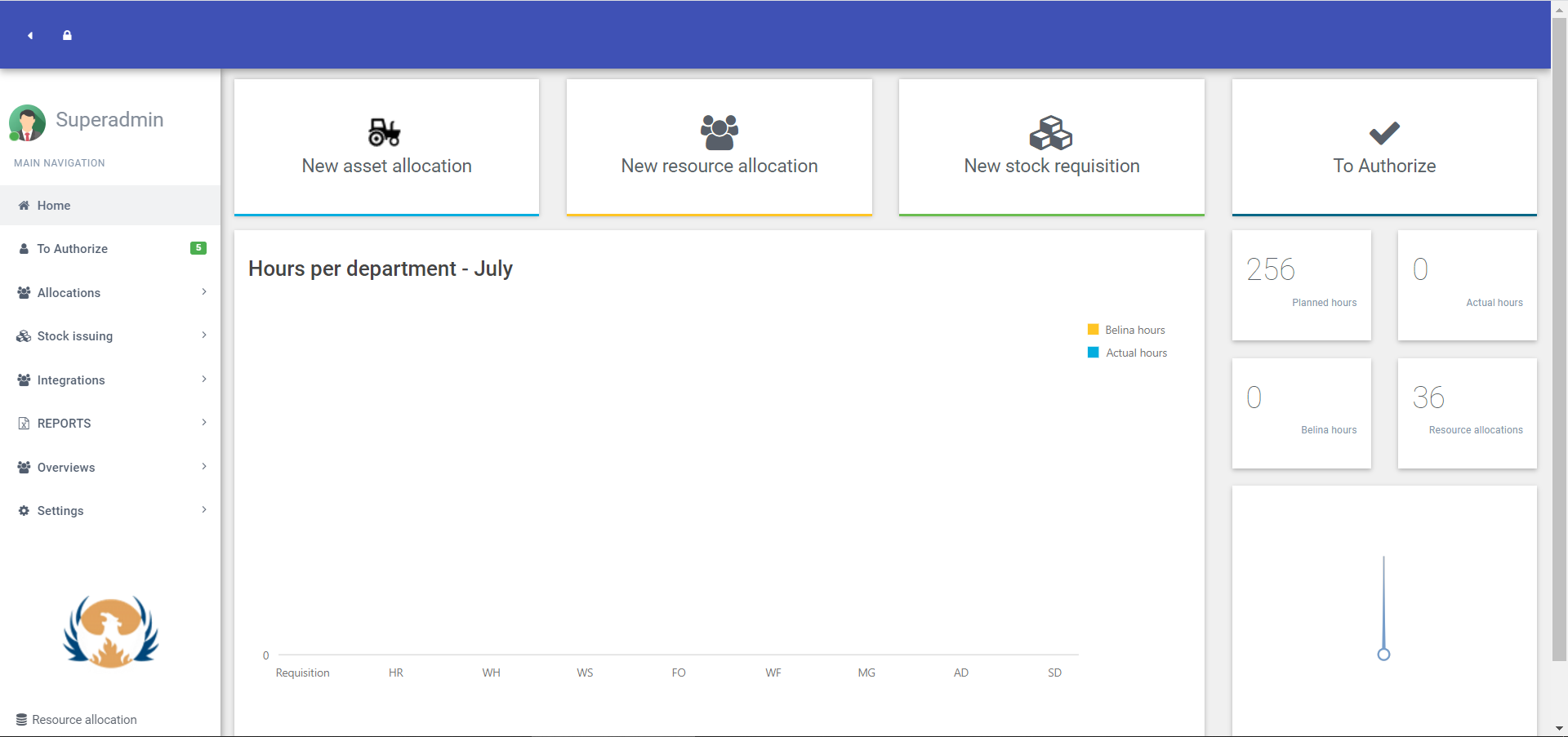The image size is (1568, 737).
Task: Click the gear icon beside Settings
Action: pyautogui.click(x=24, y=510)
